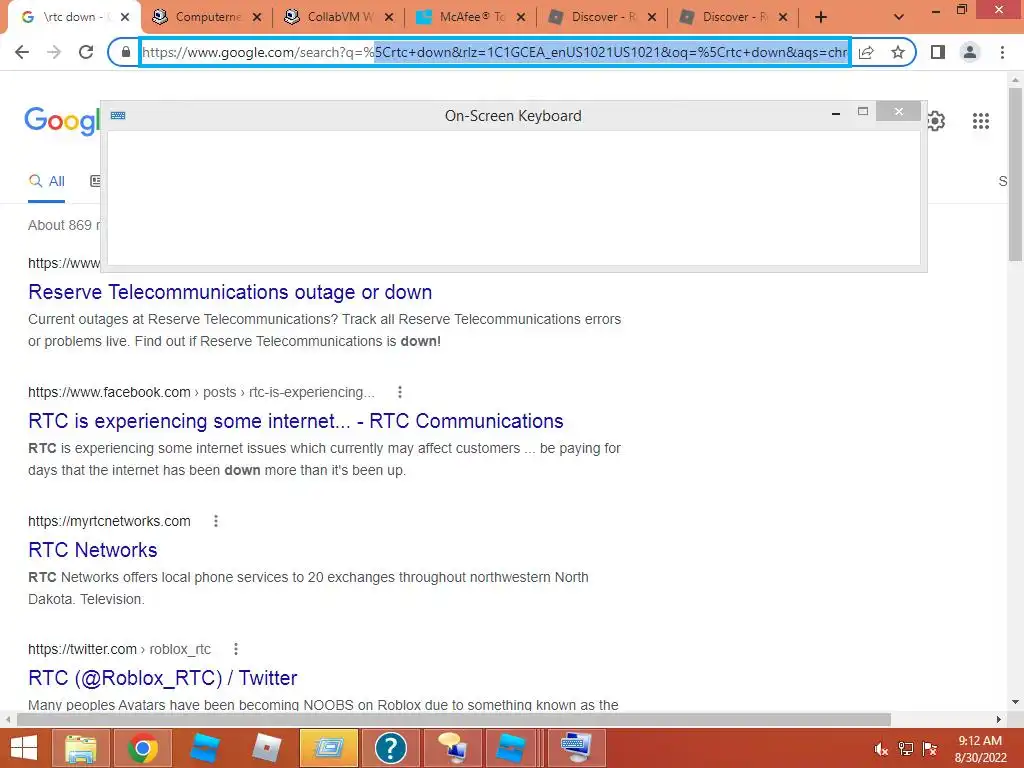Open the chat-bubble computer taskbar icon
Viewport: 1024px width, 768px height.
(453, 748)
